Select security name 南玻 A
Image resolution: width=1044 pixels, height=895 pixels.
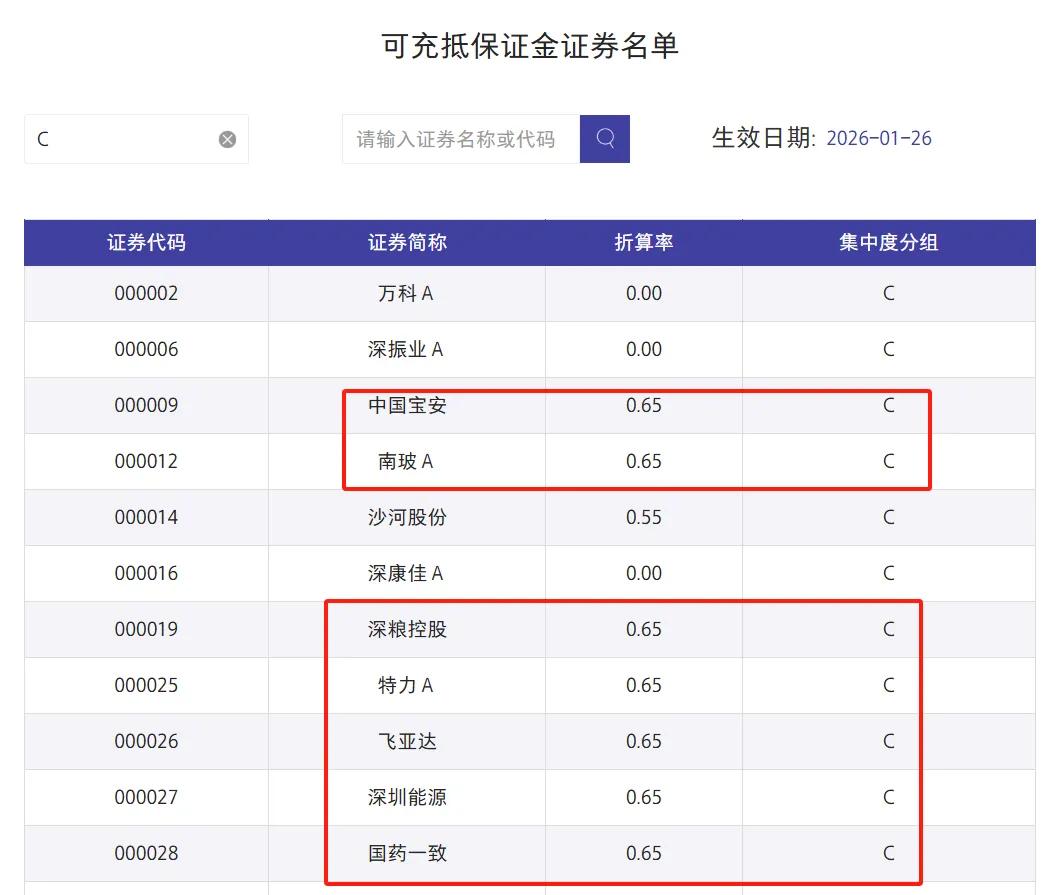405,461
